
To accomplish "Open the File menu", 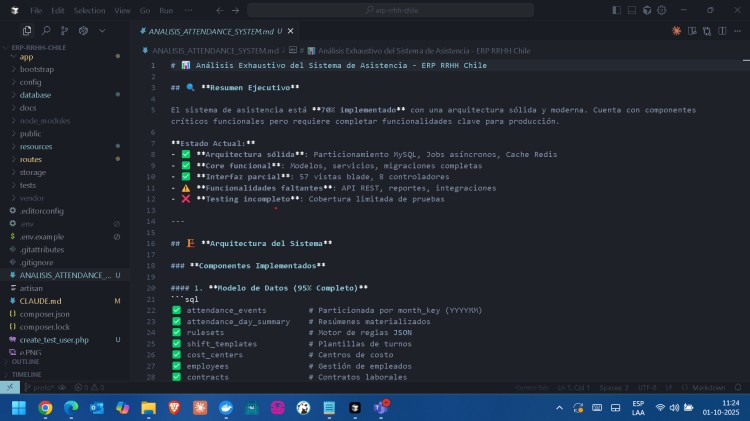I will [x=36, y=10].
